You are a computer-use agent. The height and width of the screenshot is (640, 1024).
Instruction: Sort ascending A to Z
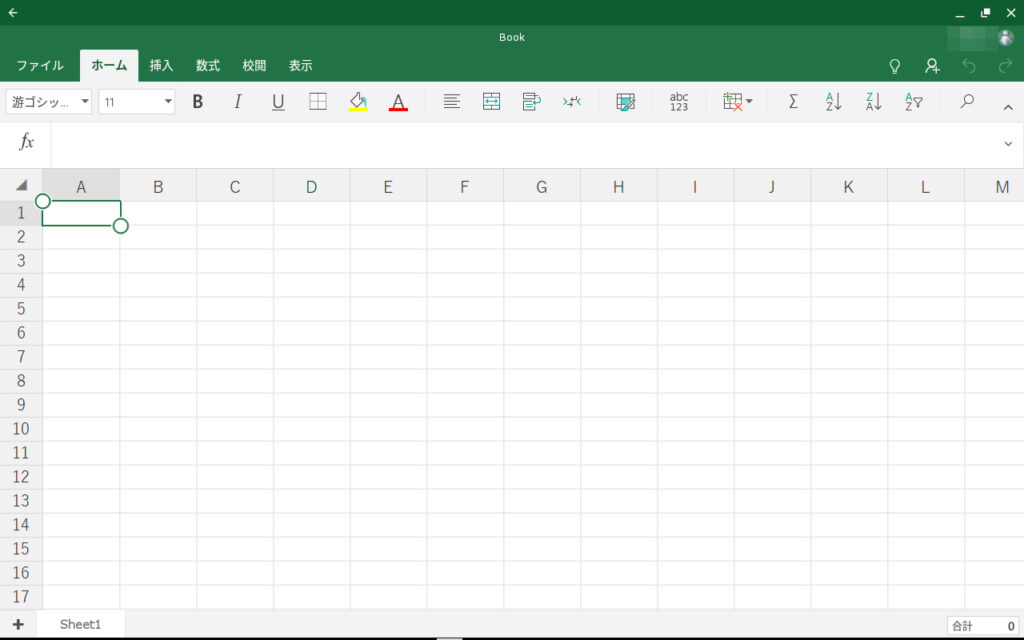833,101
